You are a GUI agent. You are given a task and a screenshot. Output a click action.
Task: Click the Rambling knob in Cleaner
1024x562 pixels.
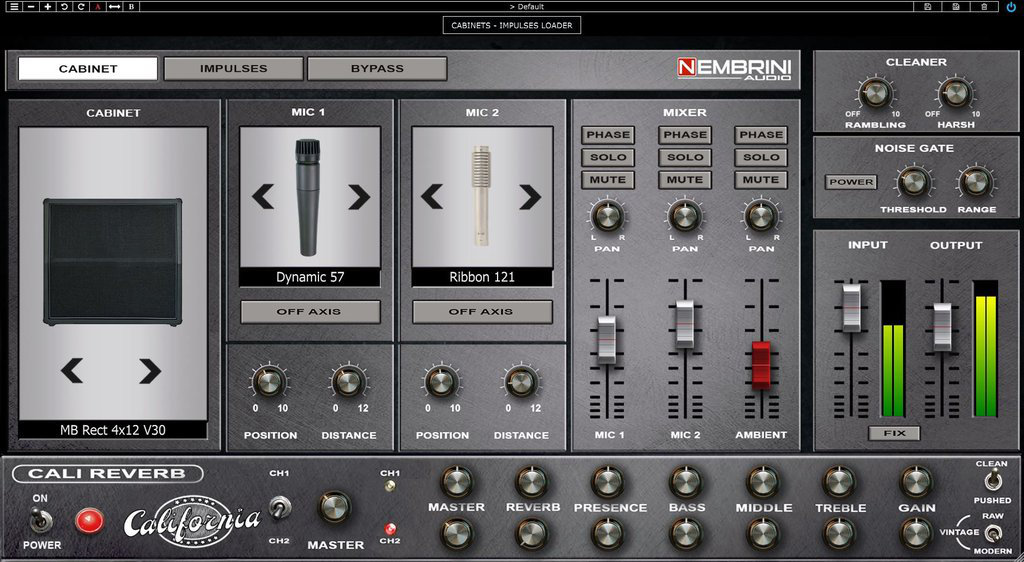coord(875,93)
